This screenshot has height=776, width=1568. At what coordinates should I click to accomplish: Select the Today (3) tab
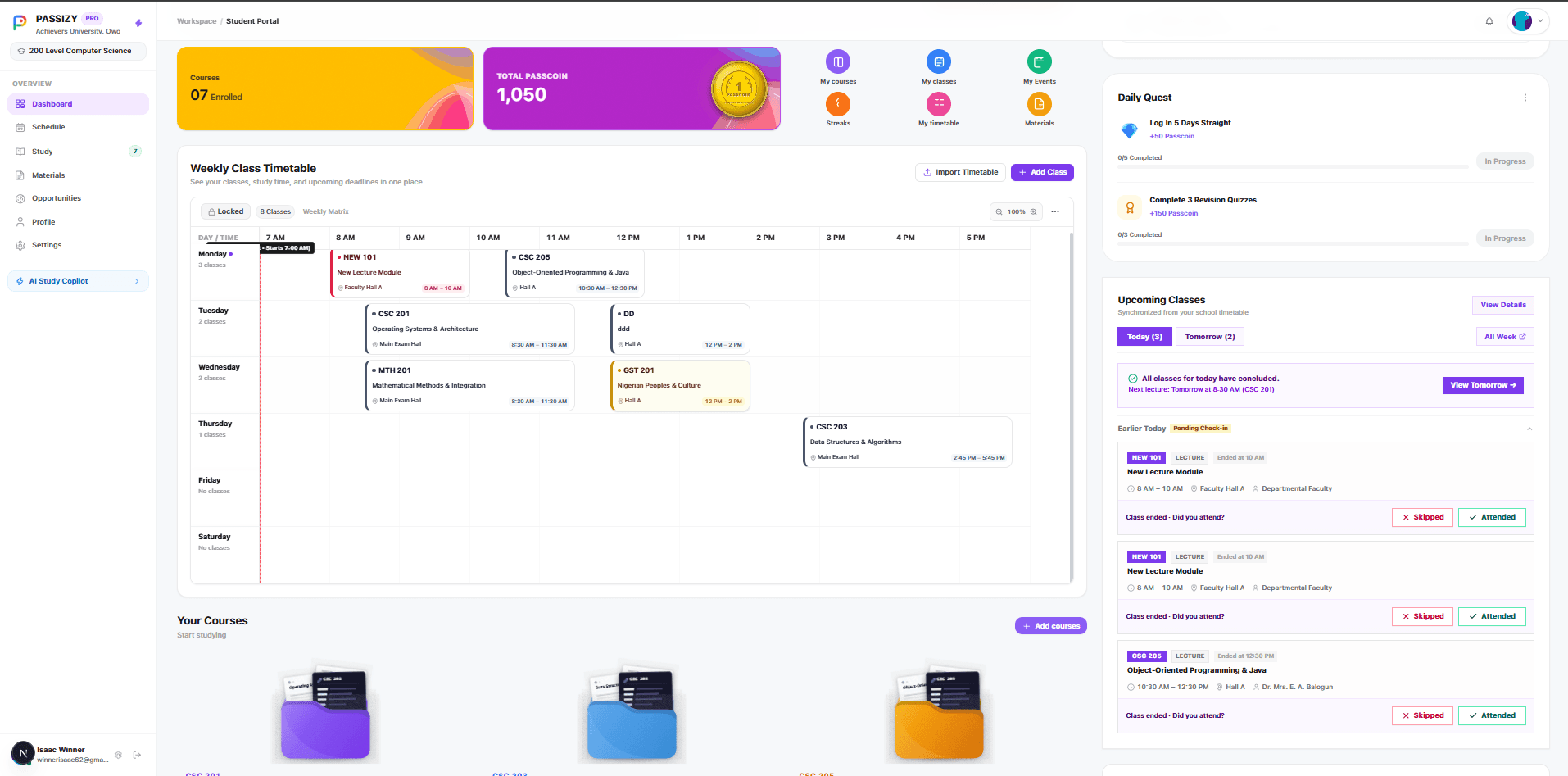click(1144, 337)
